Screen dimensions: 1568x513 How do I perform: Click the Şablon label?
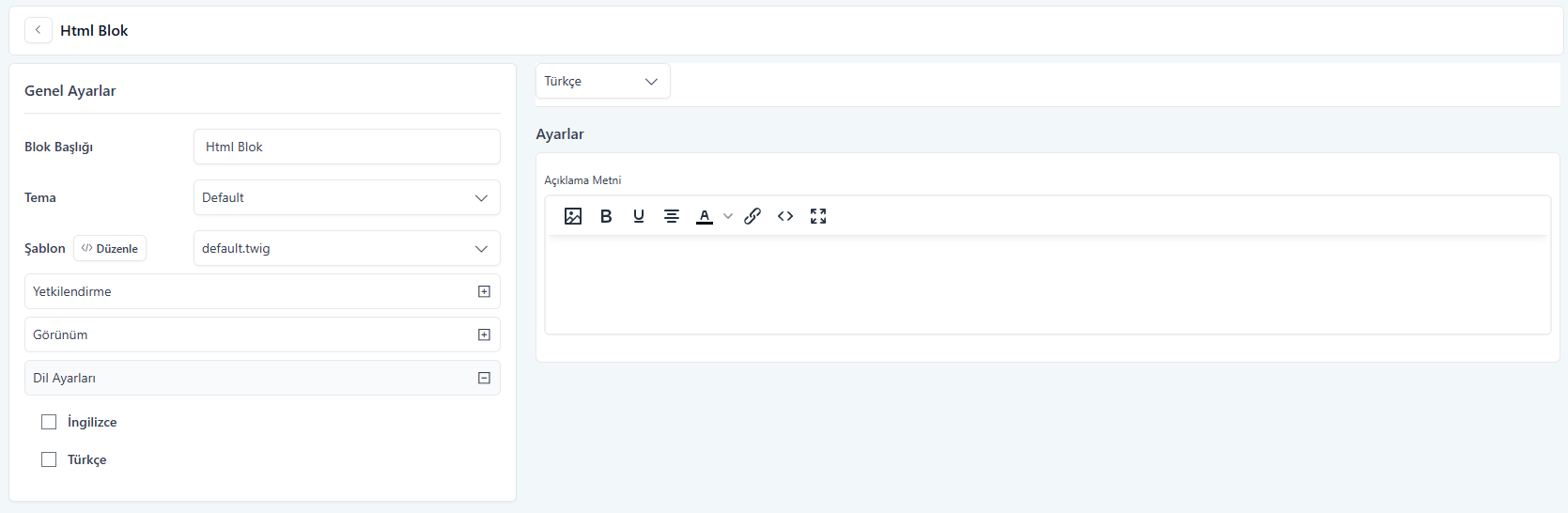point(45,248)
